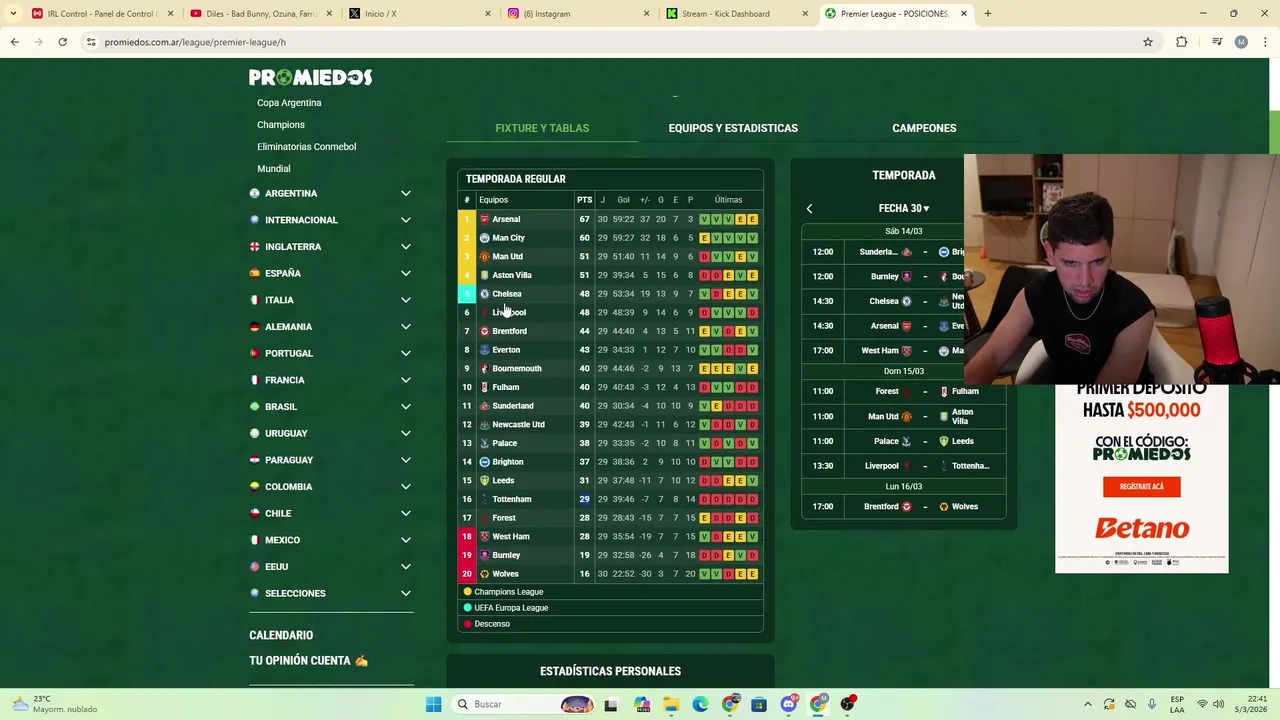Click the Chelsea 14:30 fixture
Image resolution: width=1280 pixels, height=720 pixels.
tap(903, 301)
